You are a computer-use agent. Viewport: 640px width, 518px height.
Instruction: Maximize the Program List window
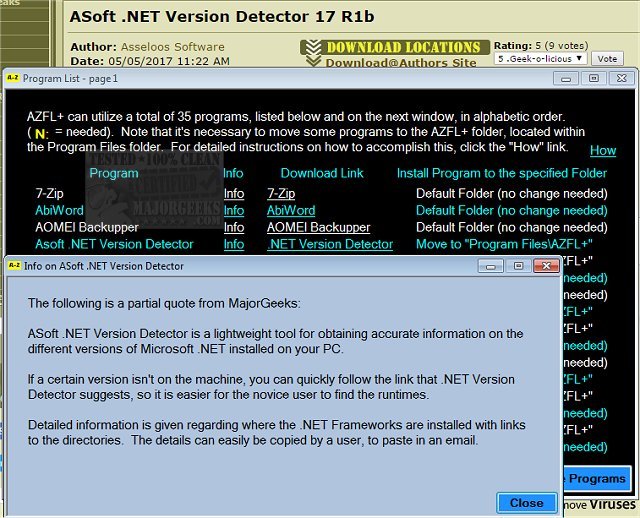(593, 78)
